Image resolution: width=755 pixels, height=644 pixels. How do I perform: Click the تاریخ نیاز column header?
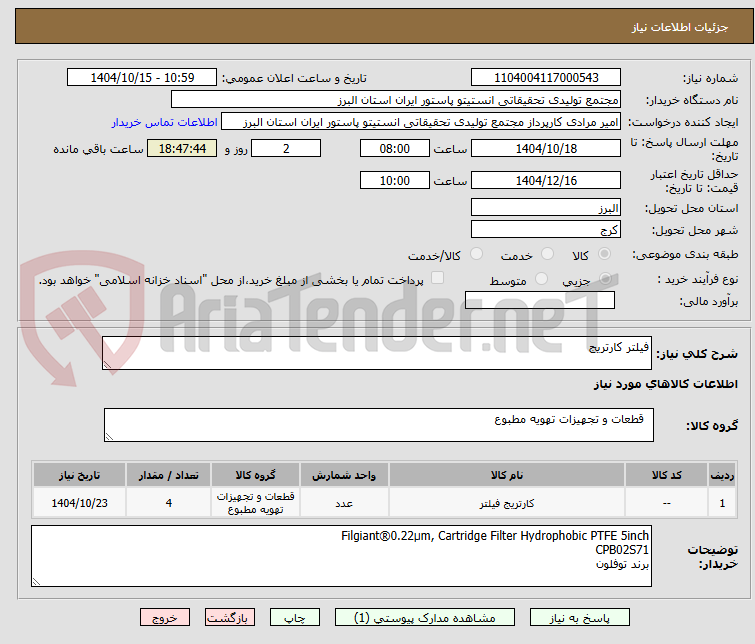click(79, 475)
